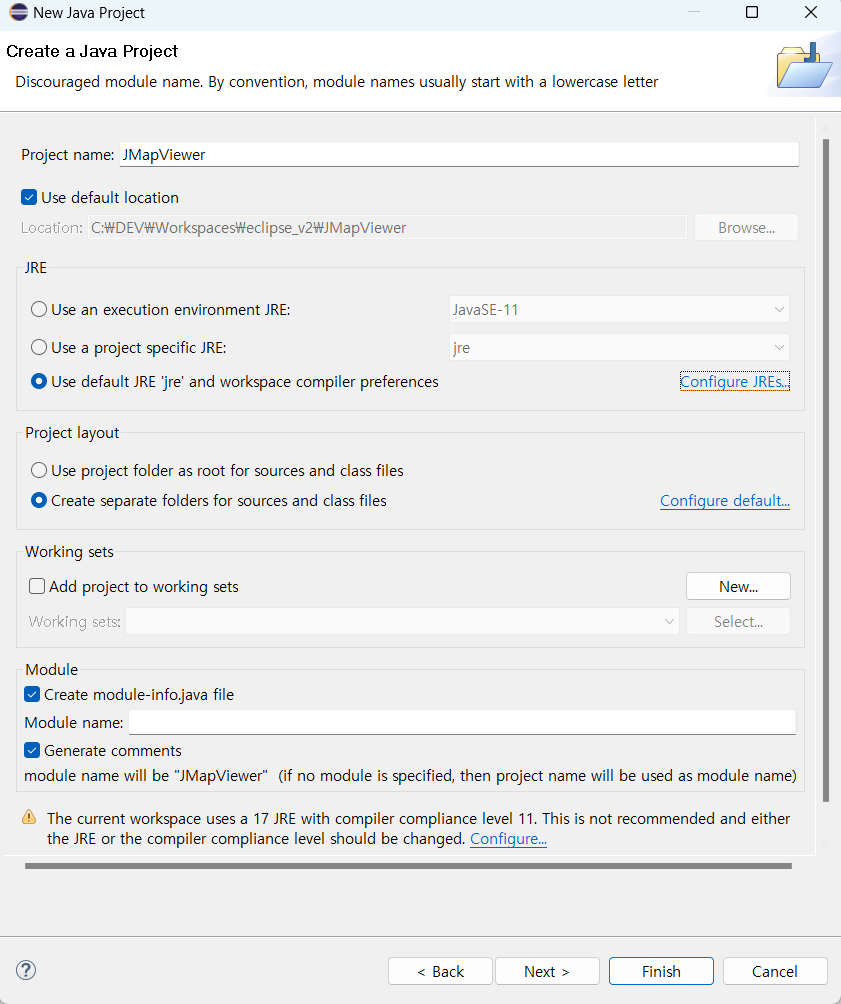Image resolution: width=841 pixels, height=1004 pixels.
Task: Maximize the New Java Project window
Action: 752,12
